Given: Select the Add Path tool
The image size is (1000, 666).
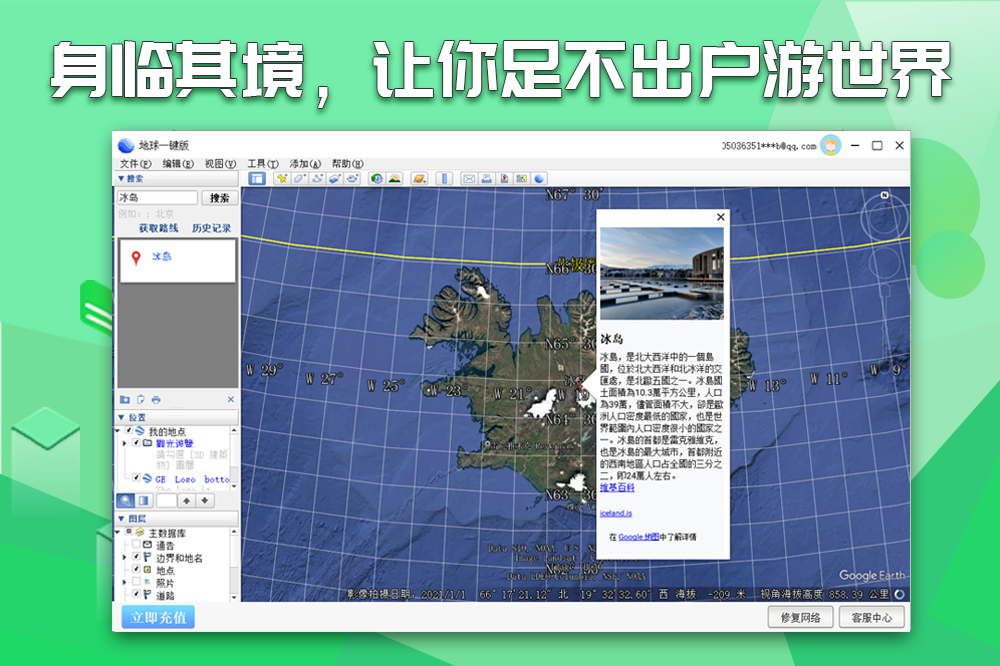Looking at the screenshot, I should coord(317,178).
